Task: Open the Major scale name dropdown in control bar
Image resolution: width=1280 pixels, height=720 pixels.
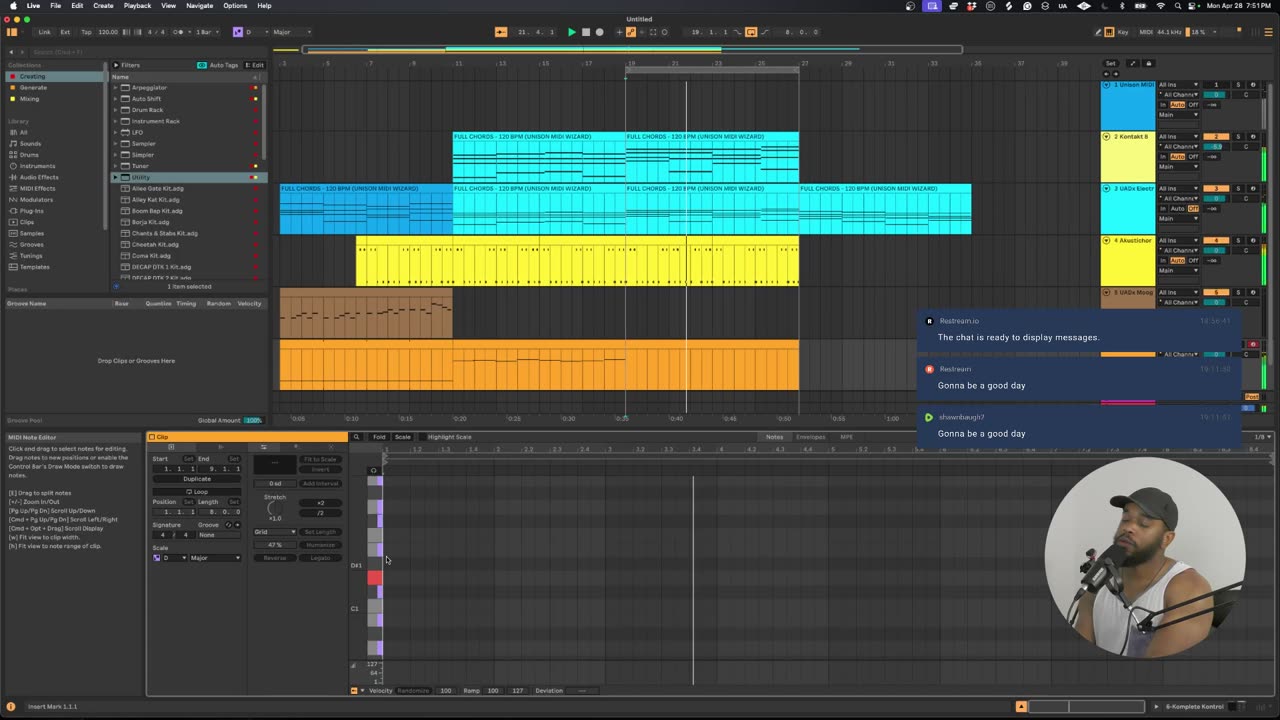Action: coord(290,32)
